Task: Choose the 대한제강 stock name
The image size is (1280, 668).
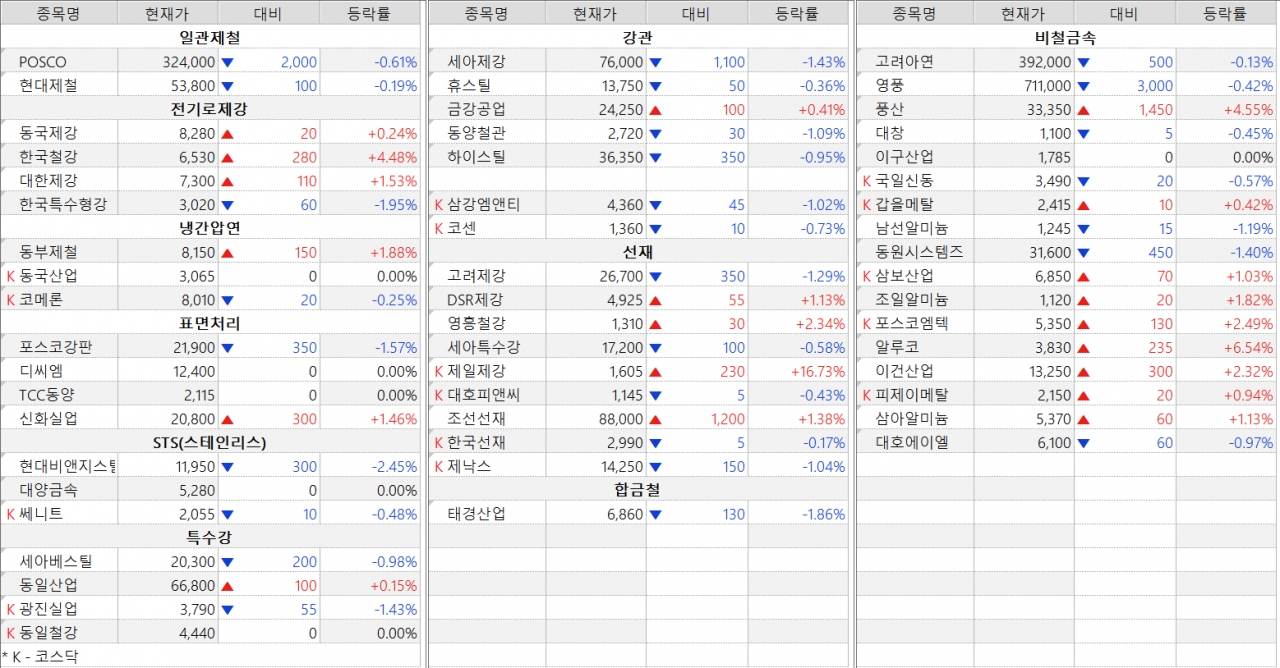Action: click(48, 181)
